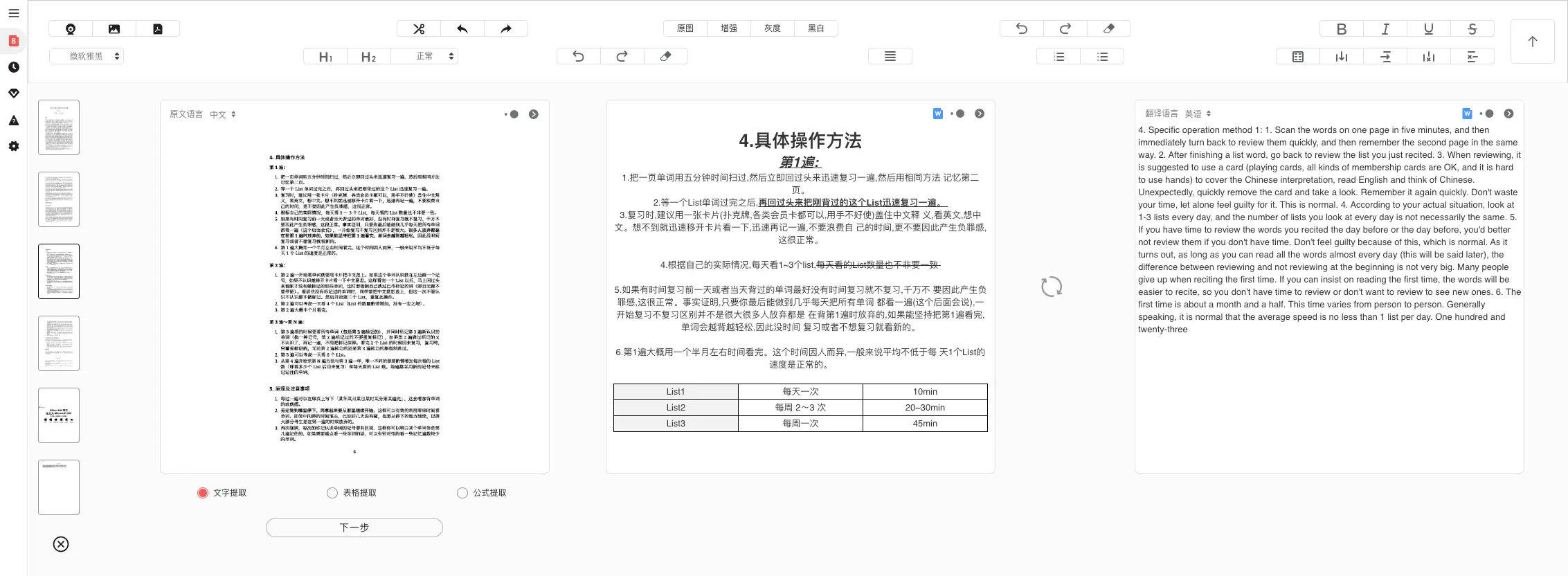Open the first page thumbnail
1568x576 pixels.
coord(59,127)
